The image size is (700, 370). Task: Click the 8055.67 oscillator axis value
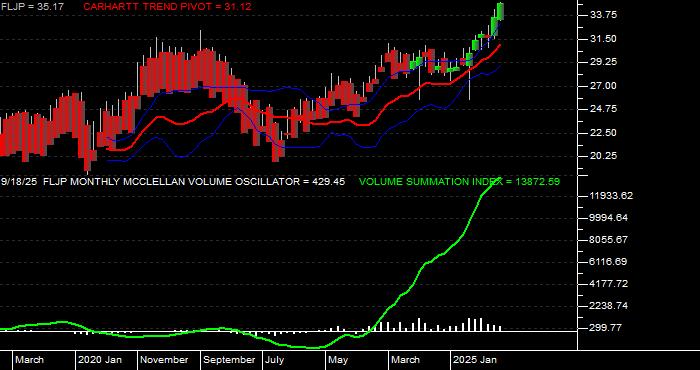(x=609, y=240)
